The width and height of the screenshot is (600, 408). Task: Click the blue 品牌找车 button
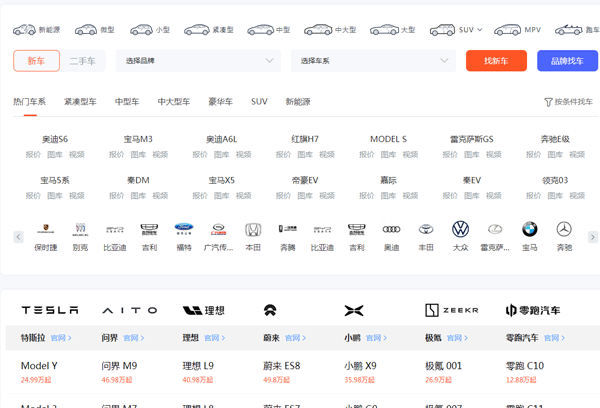coord(567,61)
